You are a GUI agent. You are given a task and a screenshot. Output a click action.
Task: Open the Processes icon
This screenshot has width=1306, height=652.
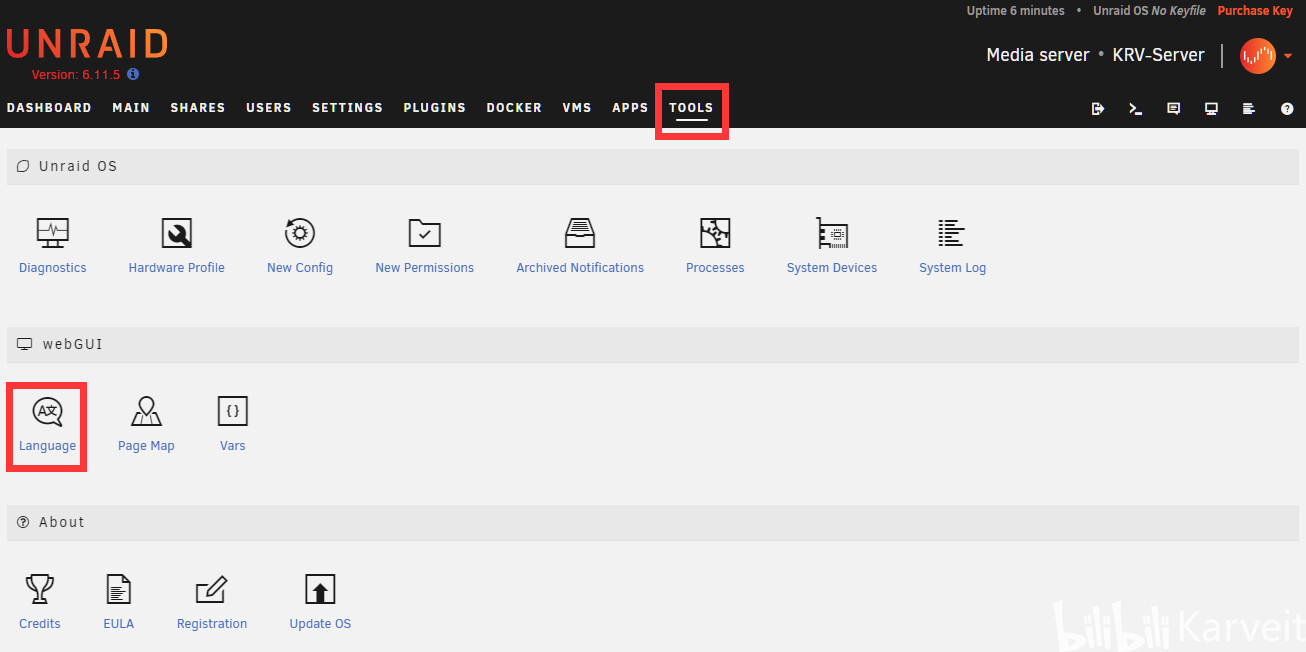[x=715, y=233]
